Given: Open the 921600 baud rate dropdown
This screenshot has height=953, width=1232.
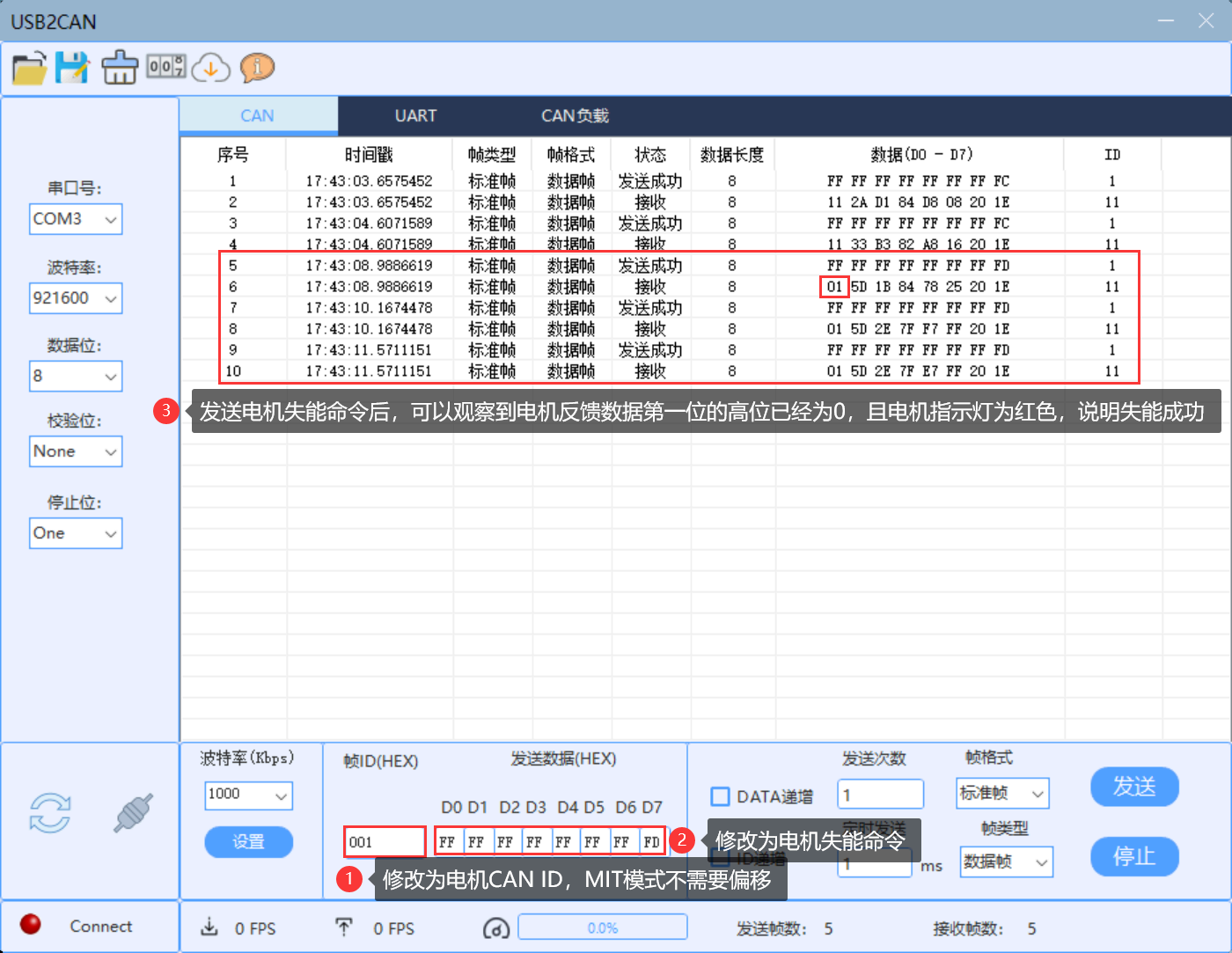Looking at the screenshot, I should pos(76,298).
